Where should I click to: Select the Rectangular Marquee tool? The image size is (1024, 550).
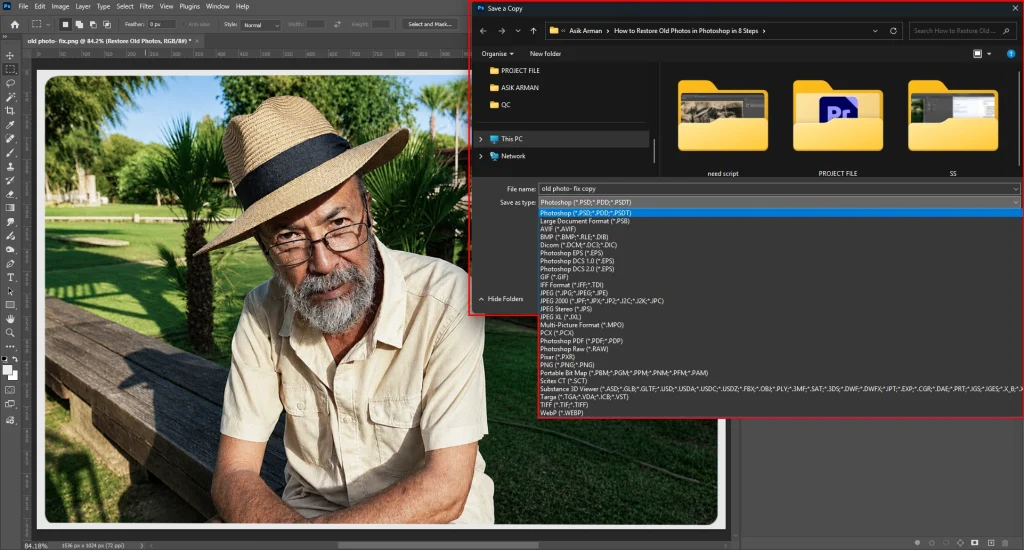coord(10,69)
